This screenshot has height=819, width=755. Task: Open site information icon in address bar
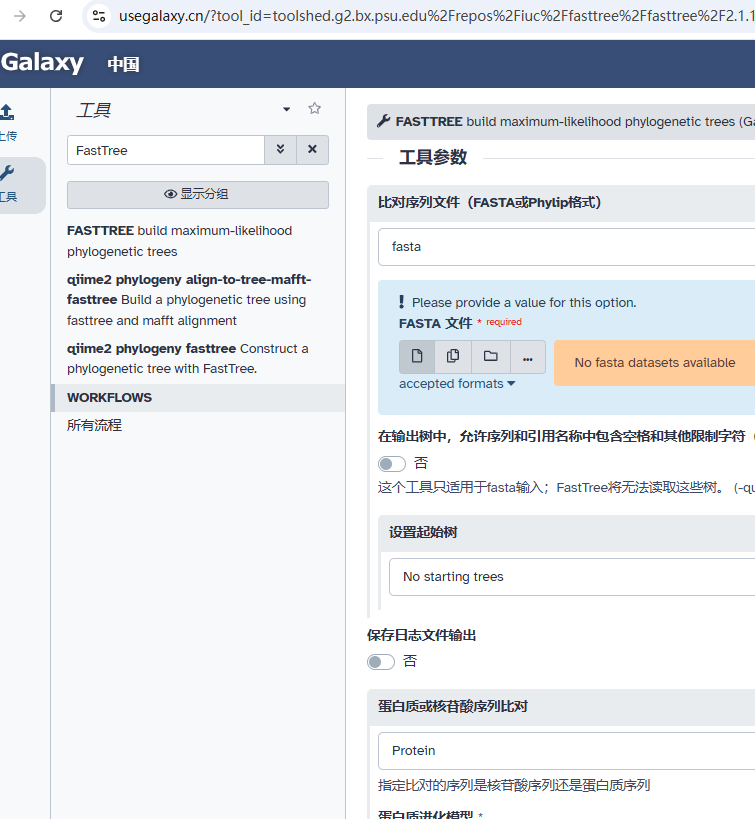(x=99, y=16)
